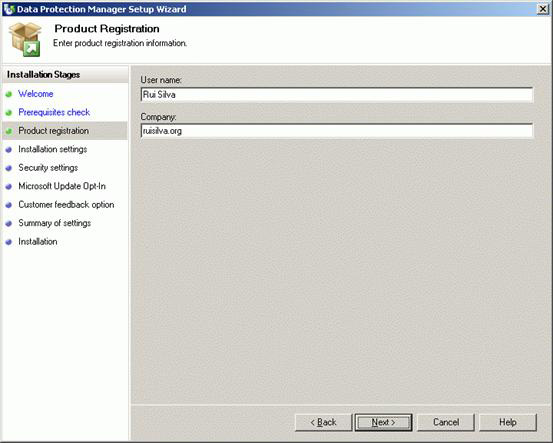The height and width of the screenshot is (443, 553).
Task: Click purple bullet beside Installation
Action: 9,242
